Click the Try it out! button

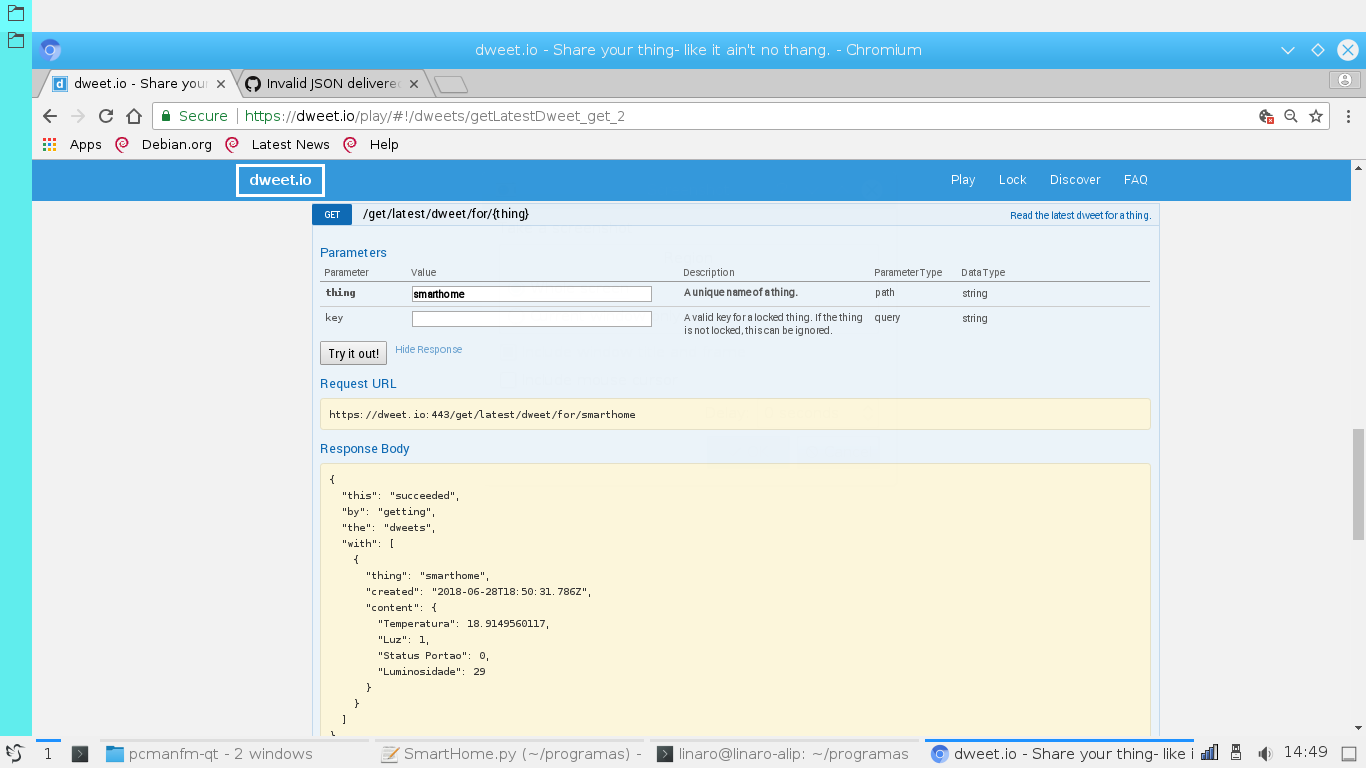point(354,353)
